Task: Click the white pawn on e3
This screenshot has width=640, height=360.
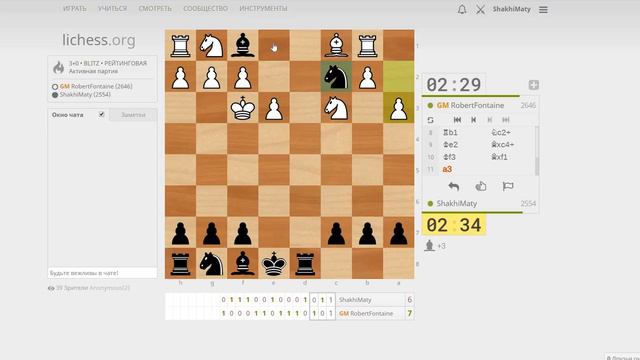Action: click(274, 108)
